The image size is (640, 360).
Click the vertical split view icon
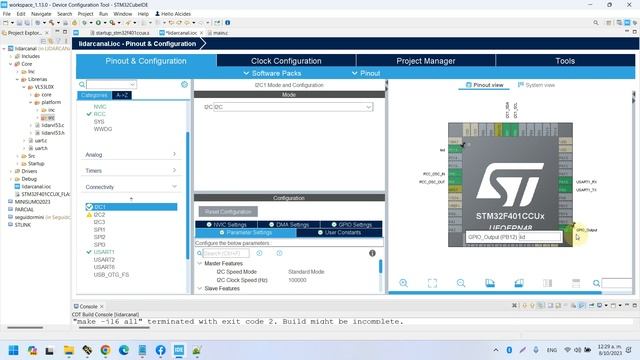click(x=547, y=283)
